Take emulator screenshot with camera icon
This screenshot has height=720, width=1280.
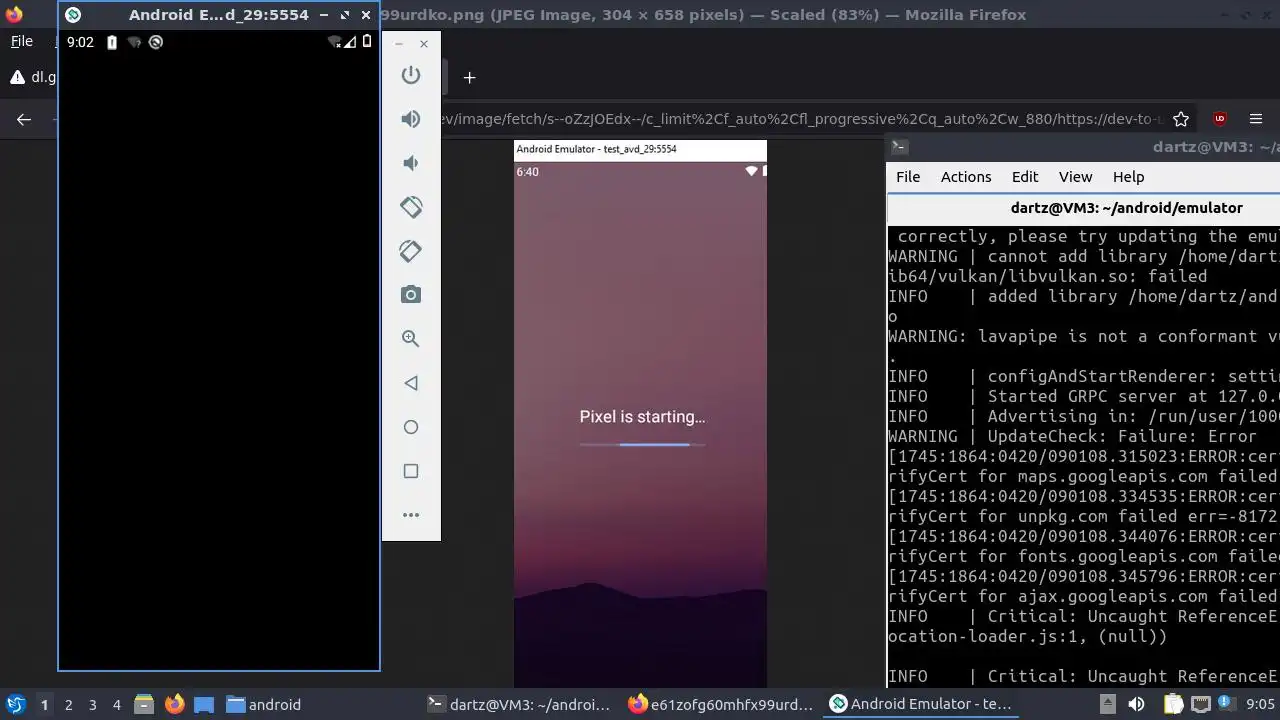click(411, 295)
